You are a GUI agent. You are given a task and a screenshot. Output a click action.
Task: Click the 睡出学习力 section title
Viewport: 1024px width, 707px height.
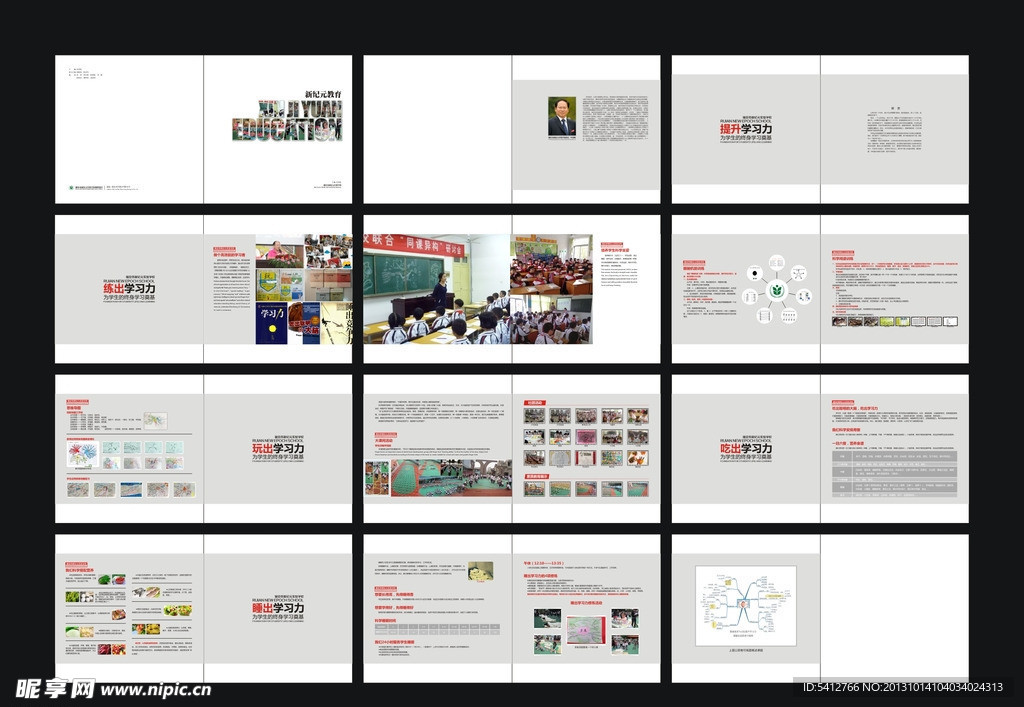[x=278, y=608]
